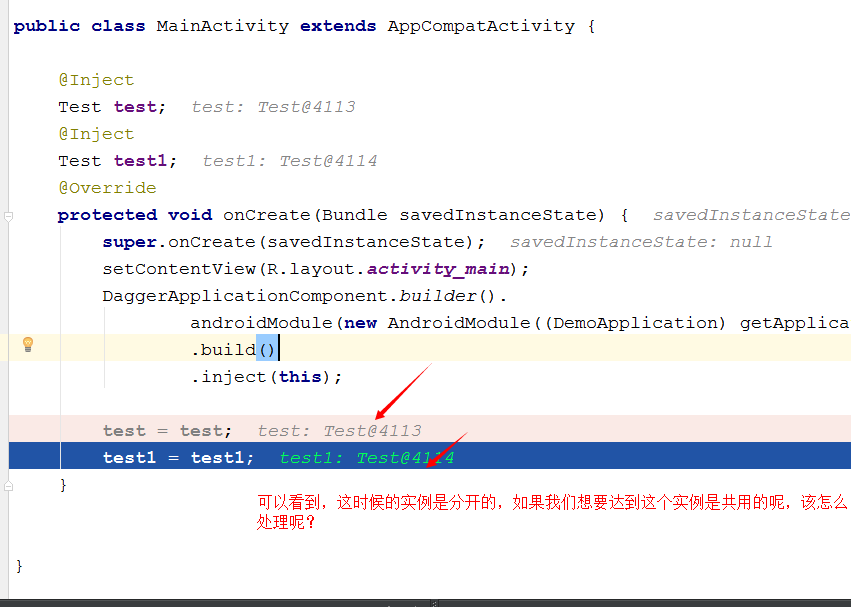Click the @Override annotation
The image size is (851, 607).
click(107, 188)
